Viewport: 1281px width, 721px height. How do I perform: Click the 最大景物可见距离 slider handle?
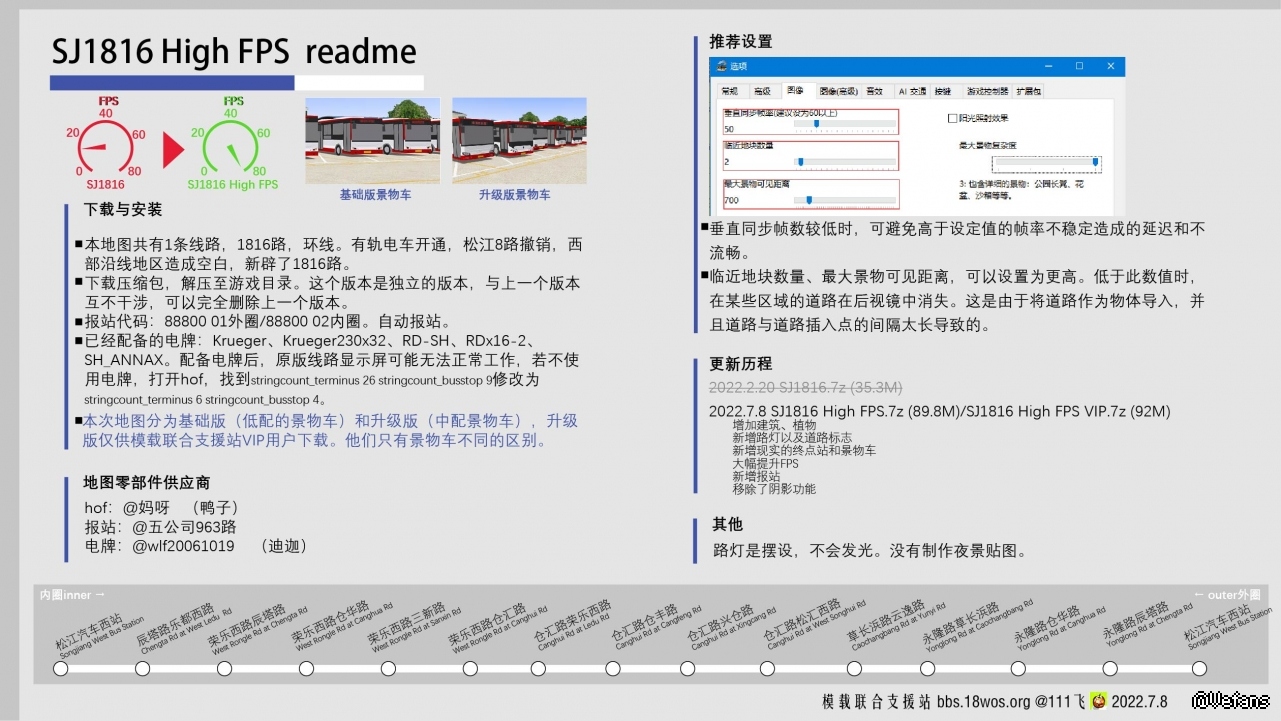click(808, 200)
